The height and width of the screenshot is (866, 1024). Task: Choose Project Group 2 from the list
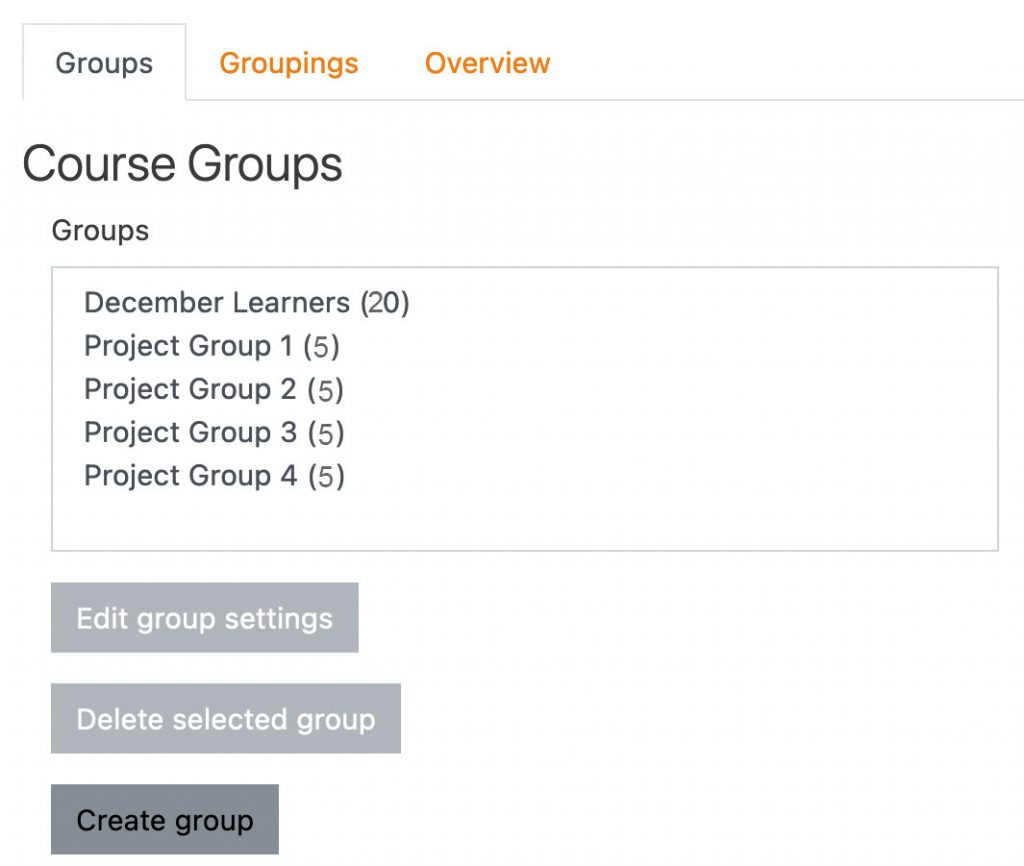click(214, 389)
